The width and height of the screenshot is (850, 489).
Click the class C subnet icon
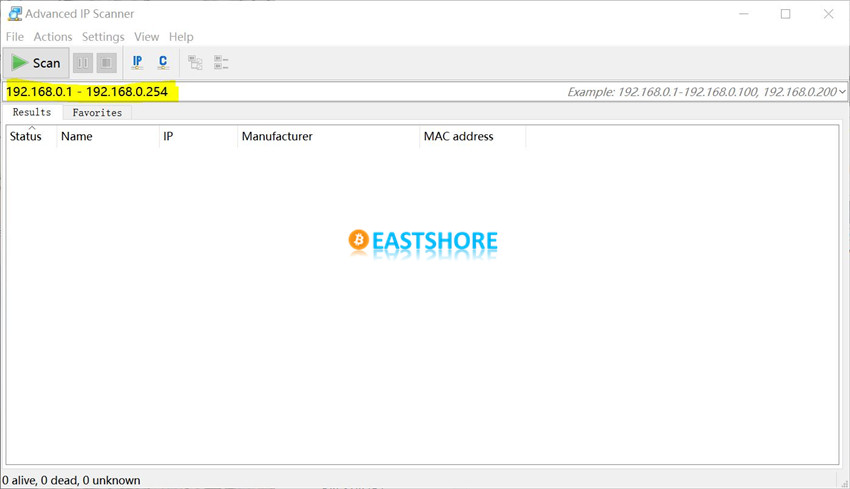coord(163,63)
